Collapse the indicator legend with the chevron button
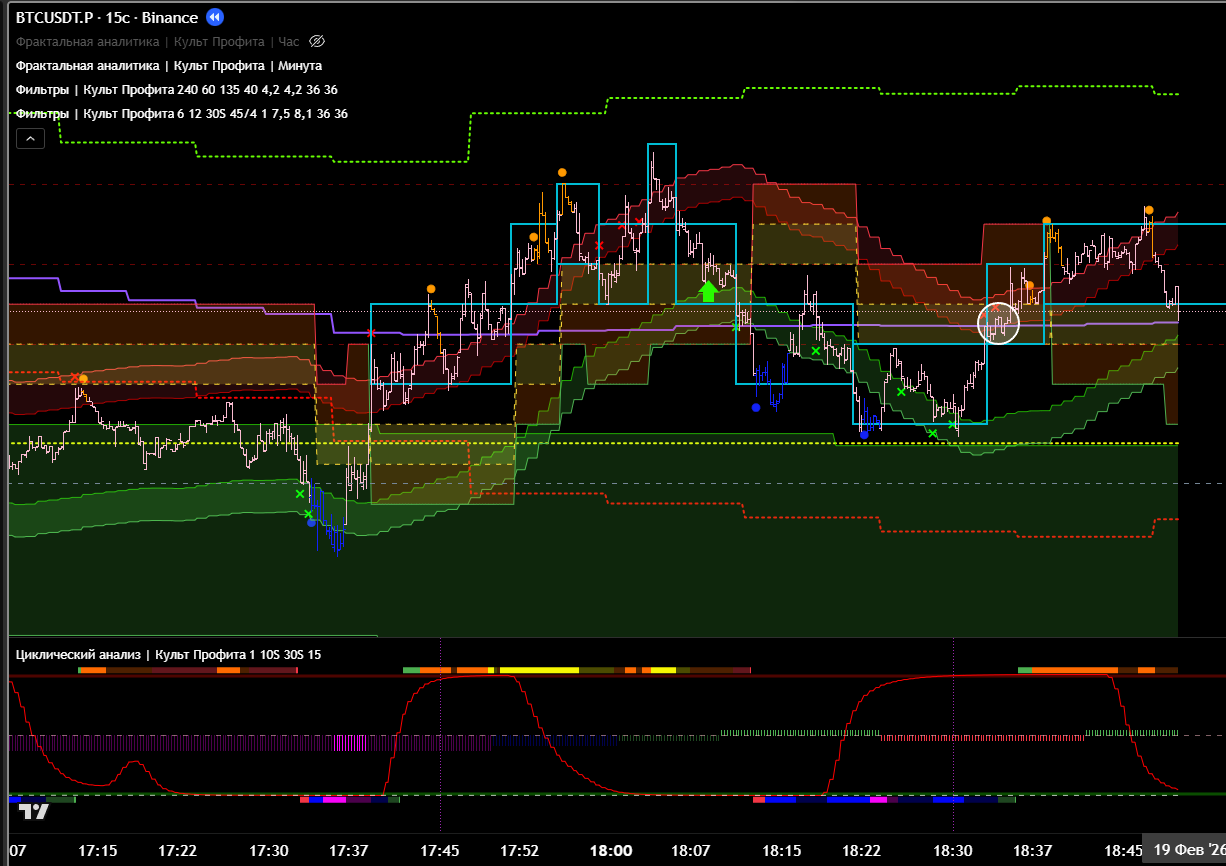Image resolution: width=1226 pixels, height=866 pixels. click(x=30, y=139)
